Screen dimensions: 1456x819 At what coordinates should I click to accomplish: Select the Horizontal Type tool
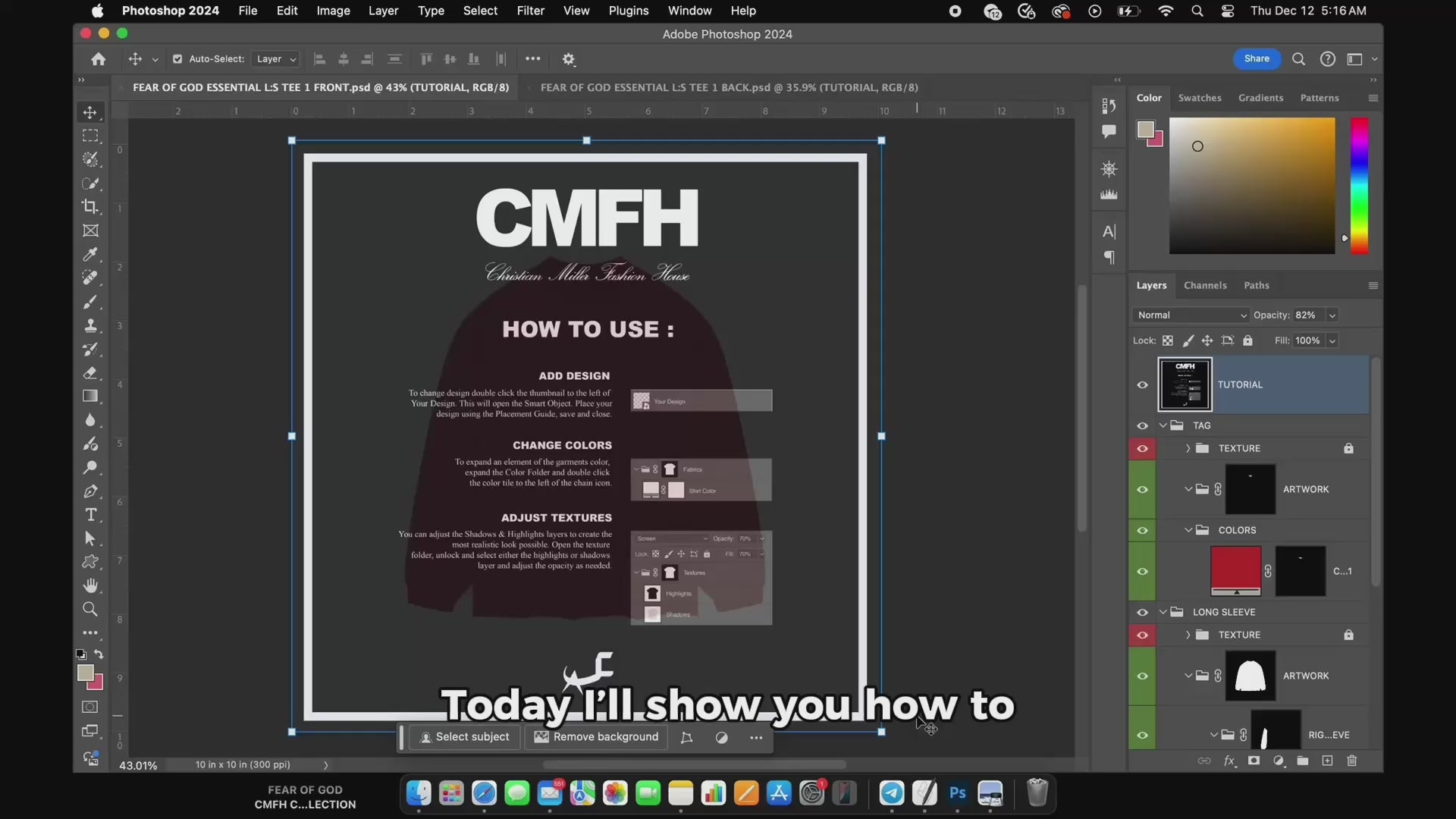pos(90,515)
